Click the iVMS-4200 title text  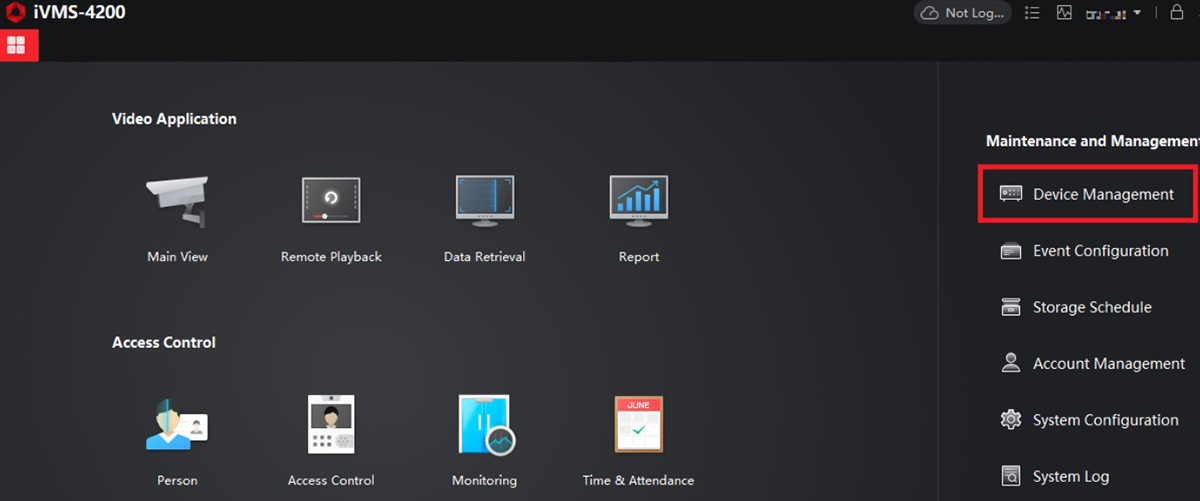click(x=79, y=13)
